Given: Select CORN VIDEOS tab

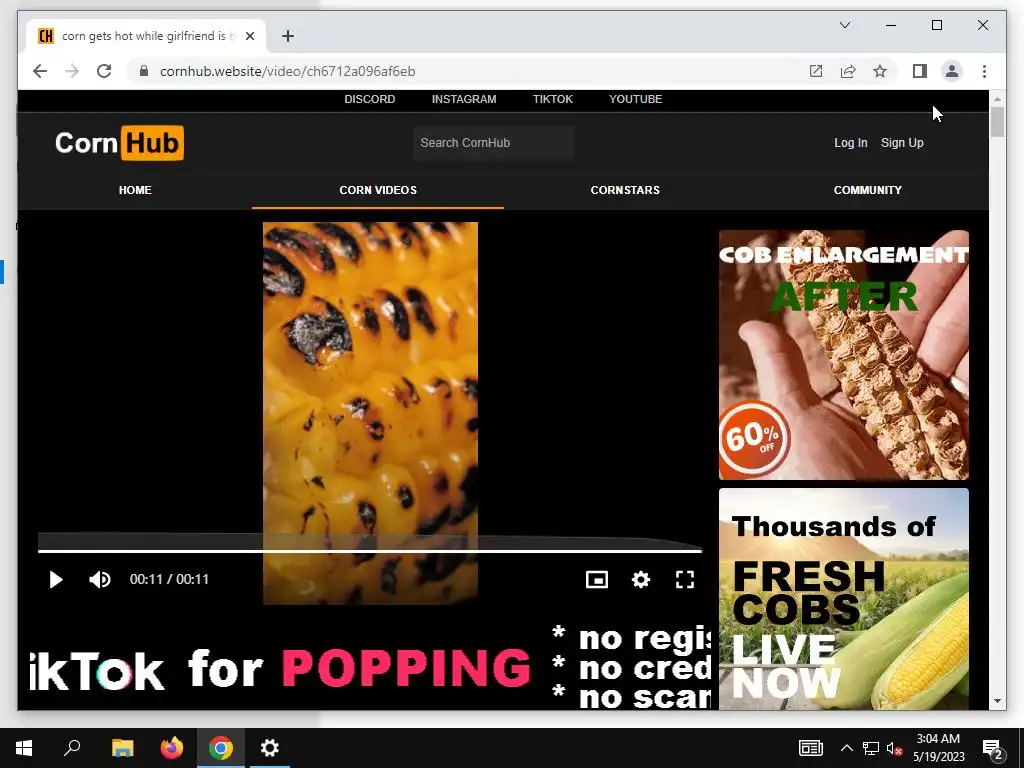Looking at the screenshot, I should click(377, 190).
